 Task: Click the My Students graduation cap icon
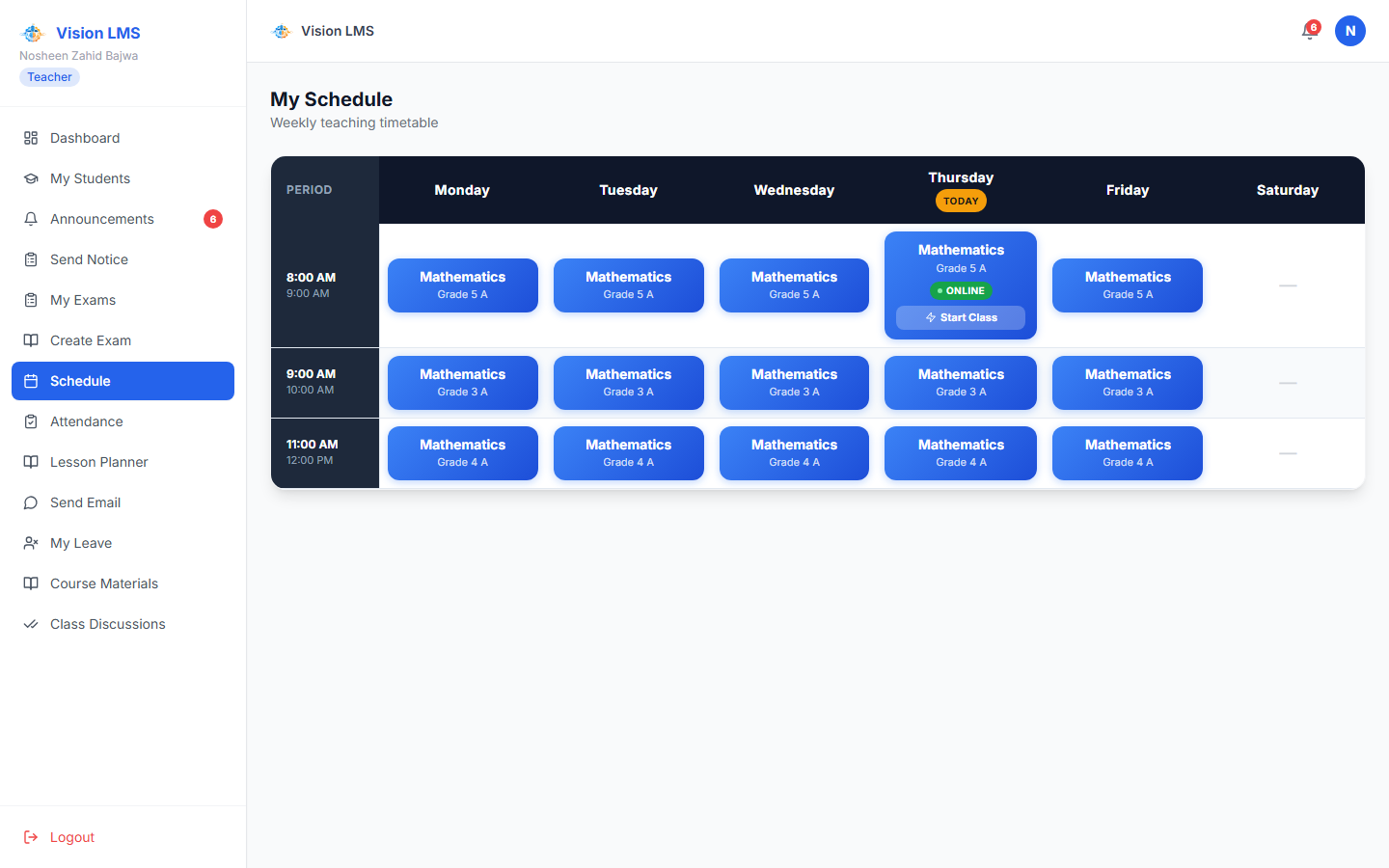31,178
